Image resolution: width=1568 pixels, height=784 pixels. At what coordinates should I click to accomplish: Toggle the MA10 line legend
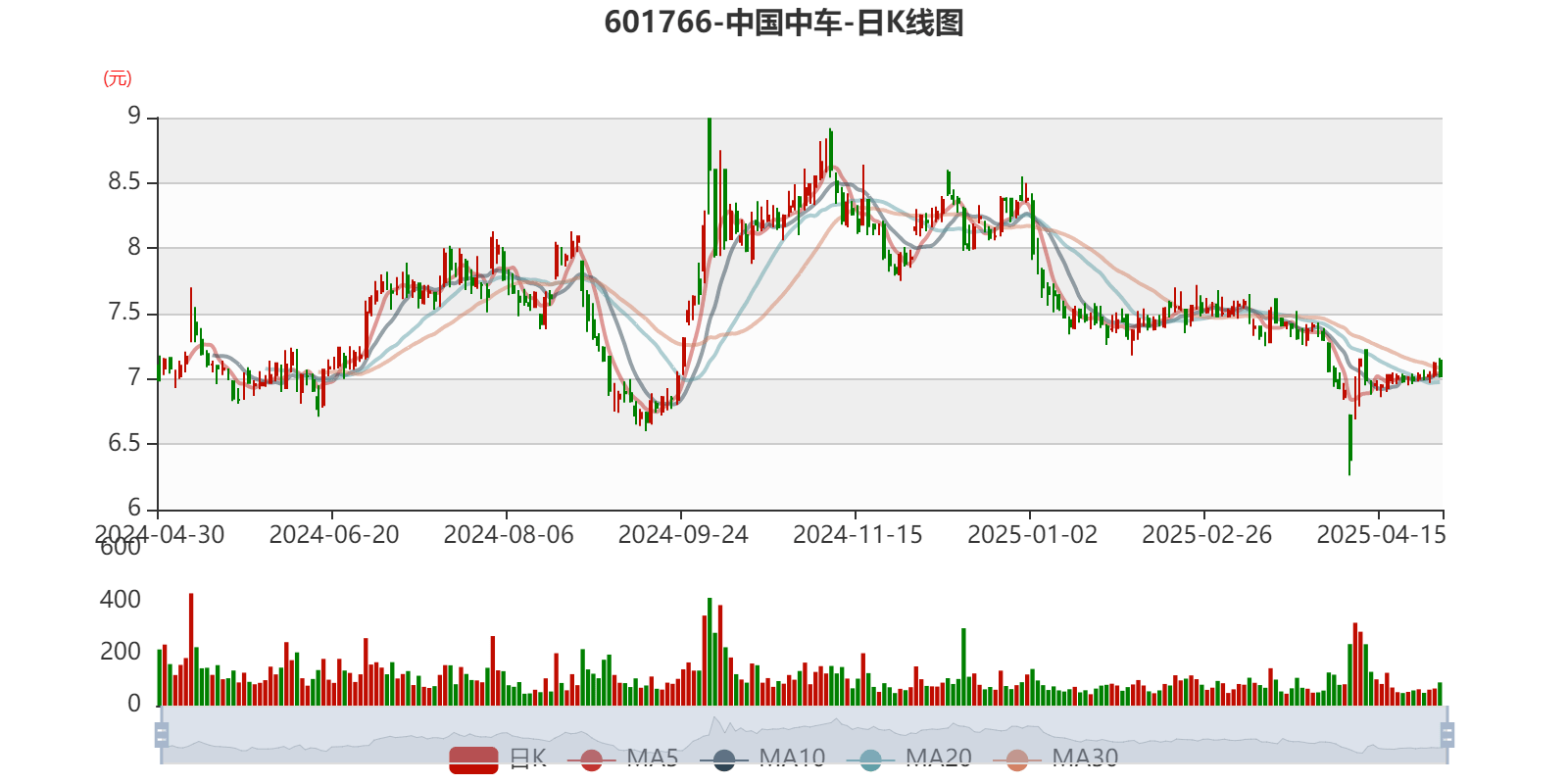coord(762,759)
